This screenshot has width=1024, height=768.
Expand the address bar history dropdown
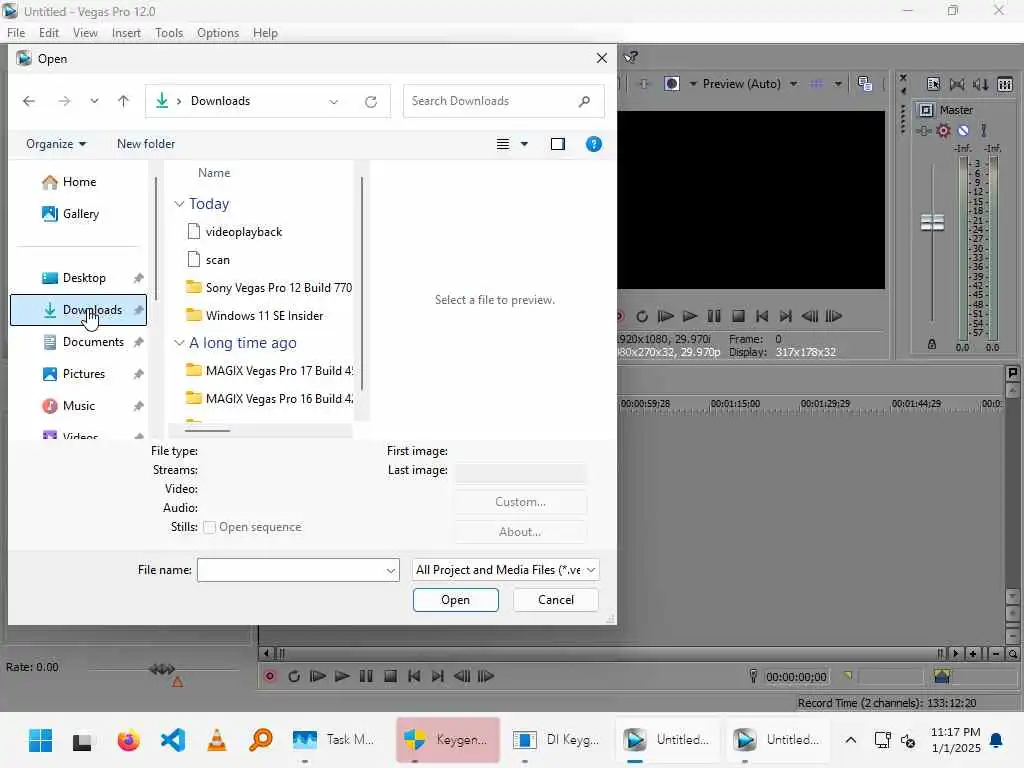tap(334, 102)
